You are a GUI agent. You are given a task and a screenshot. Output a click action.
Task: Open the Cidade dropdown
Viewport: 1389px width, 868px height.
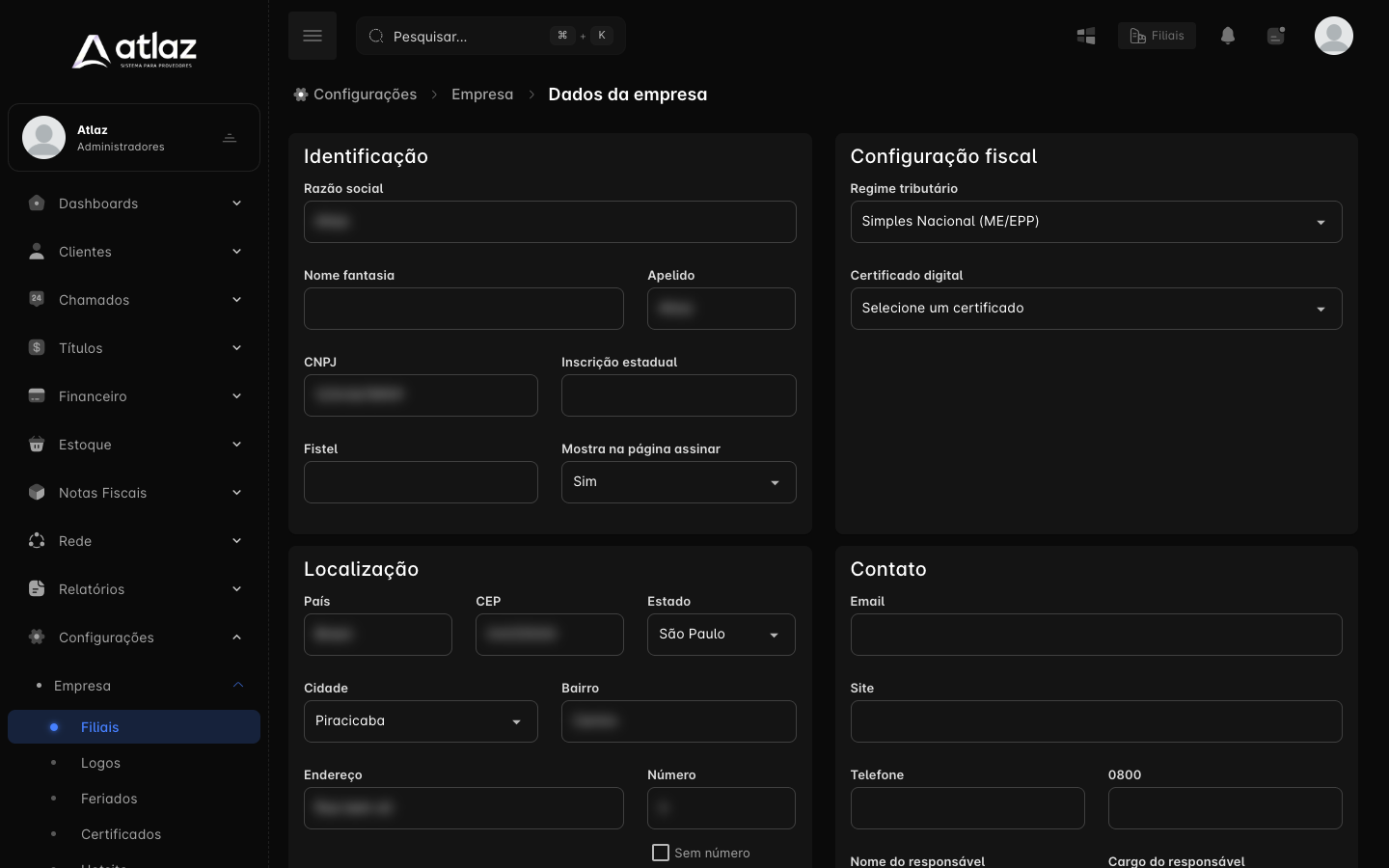pyautogui.click(x=421, y=721)
